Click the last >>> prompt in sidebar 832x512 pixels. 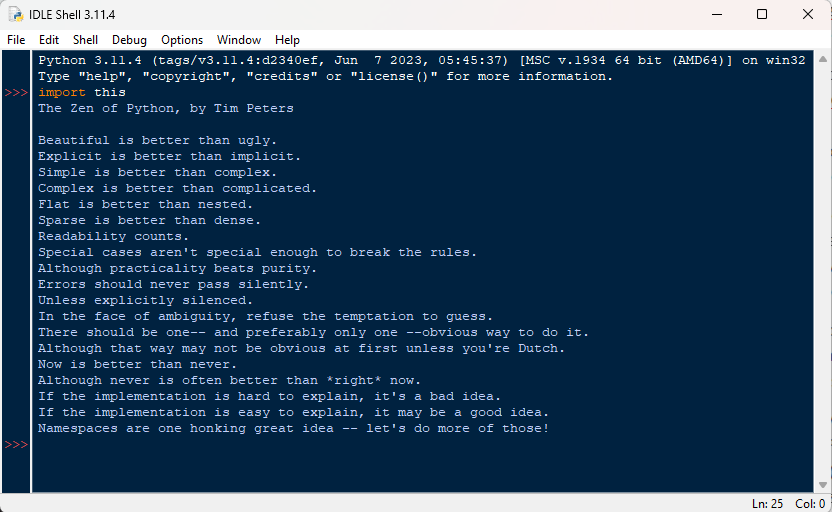pyautogui.click(x=16, y=445)
